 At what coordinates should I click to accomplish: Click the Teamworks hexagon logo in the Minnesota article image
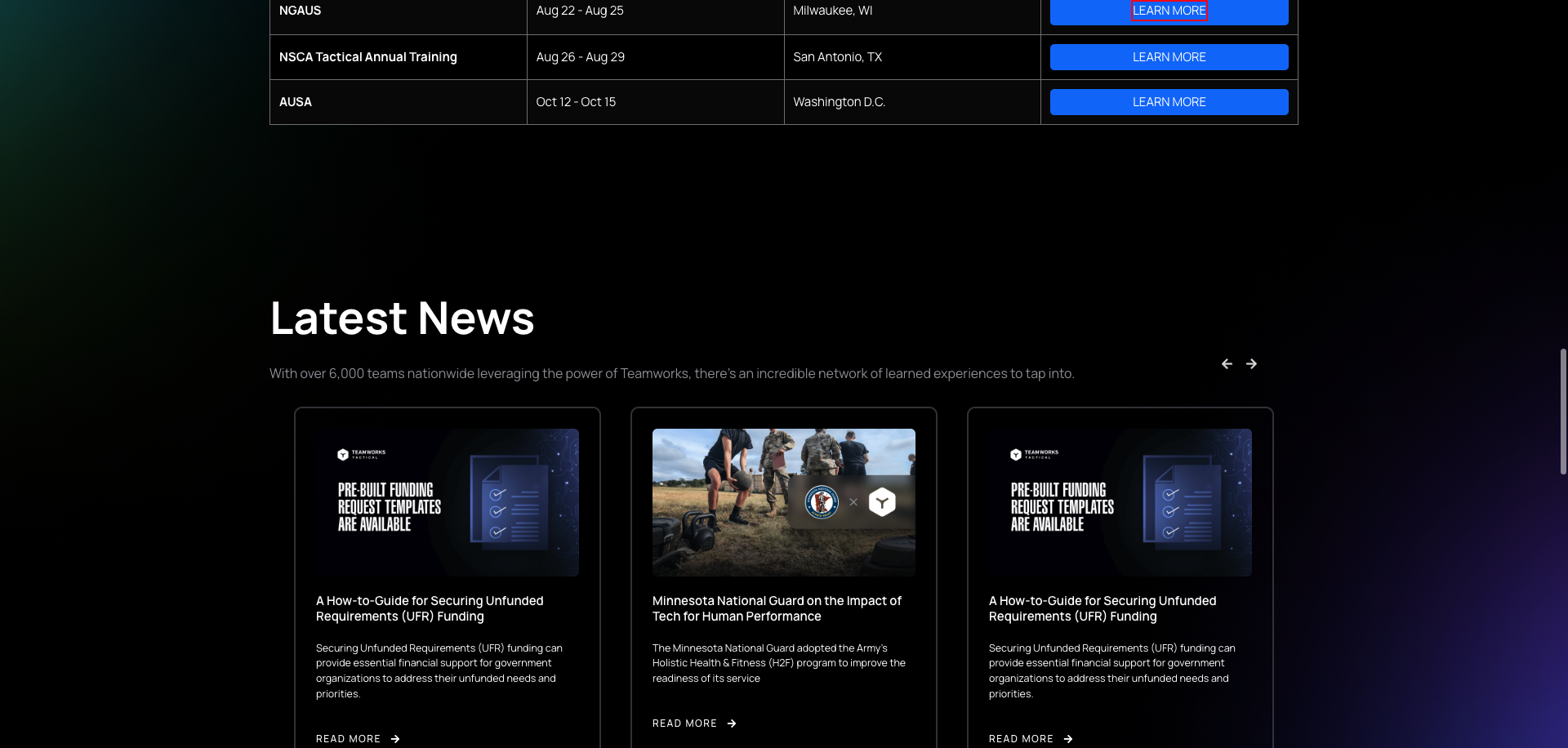881,502
